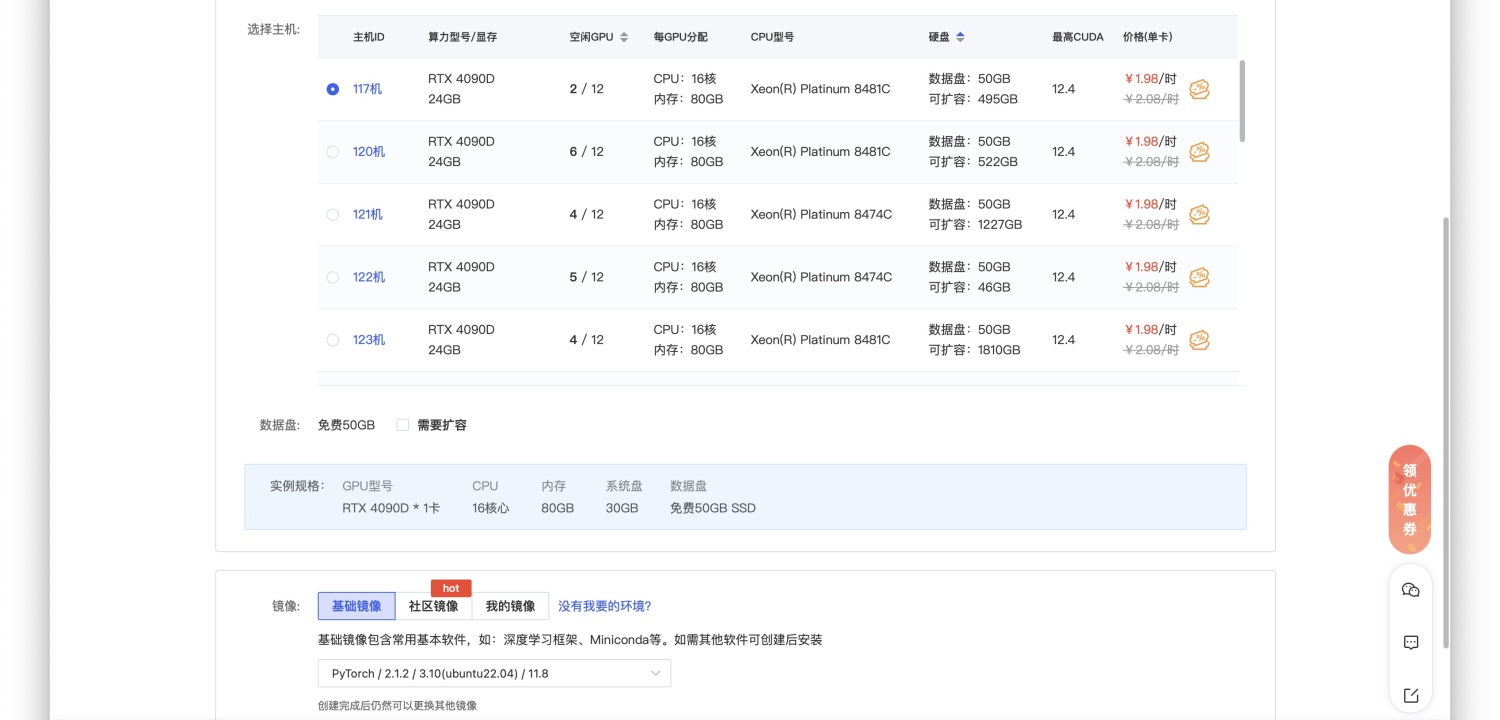Open the 117机 host ID link
The image size is (1500, 720).
(367, 89)
